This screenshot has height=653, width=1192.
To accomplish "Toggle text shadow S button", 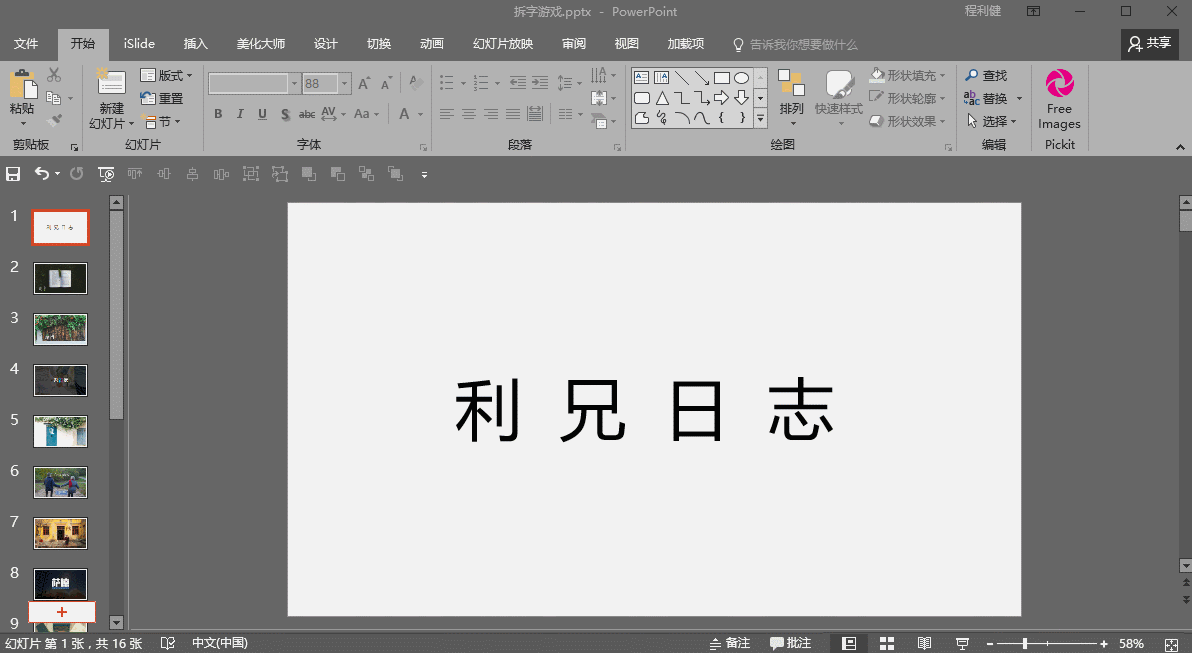I will (x=285, y=114).
